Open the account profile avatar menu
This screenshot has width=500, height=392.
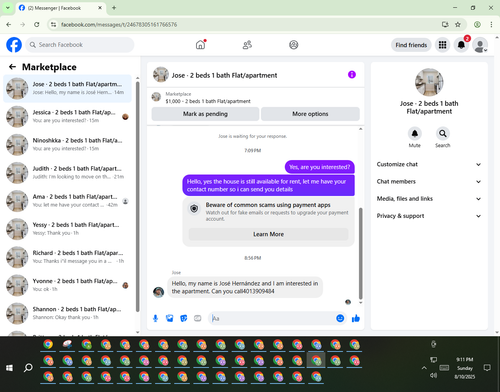(480, 45)
